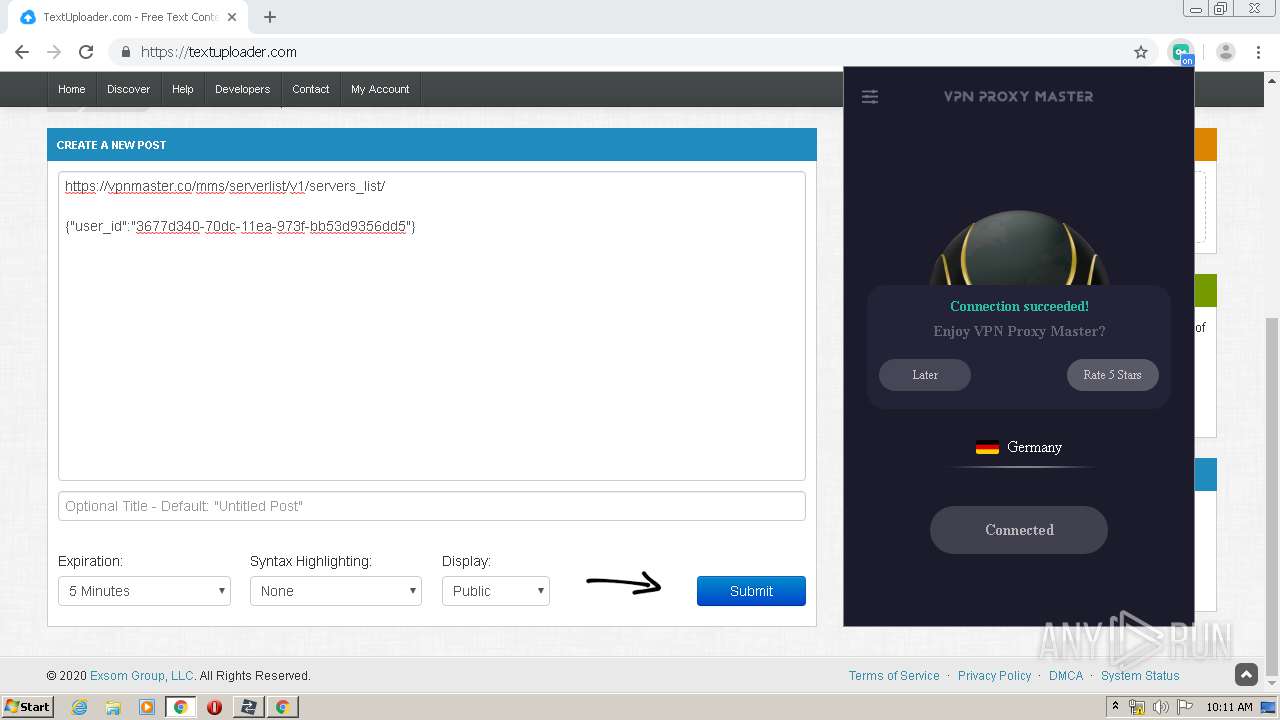Open the Chrome profile avatar
This screenshot has height=720, width=1280.
click(x=1226, y=52)
